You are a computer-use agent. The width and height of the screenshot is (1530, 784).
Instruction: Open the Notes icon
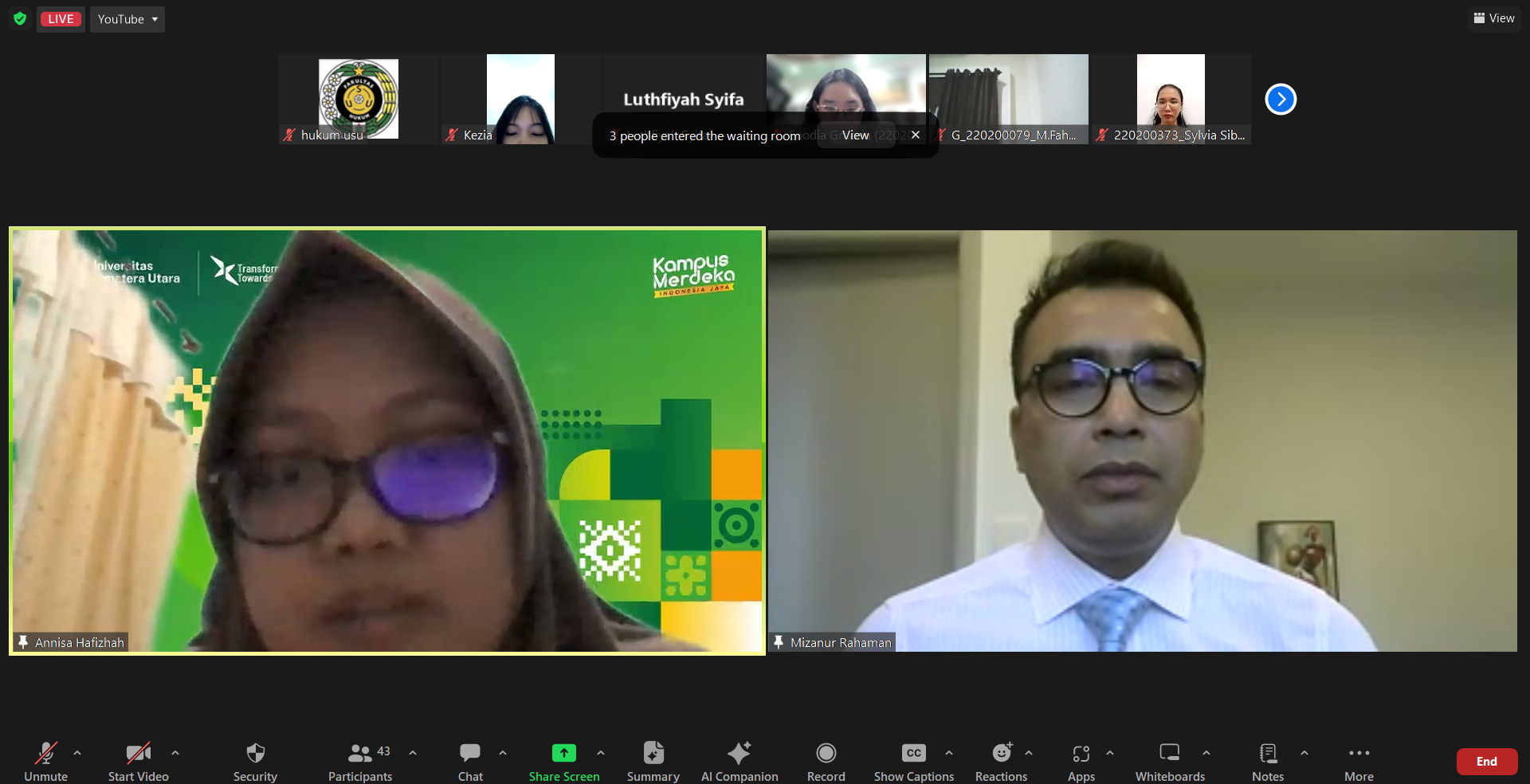tap(1268, 753)
